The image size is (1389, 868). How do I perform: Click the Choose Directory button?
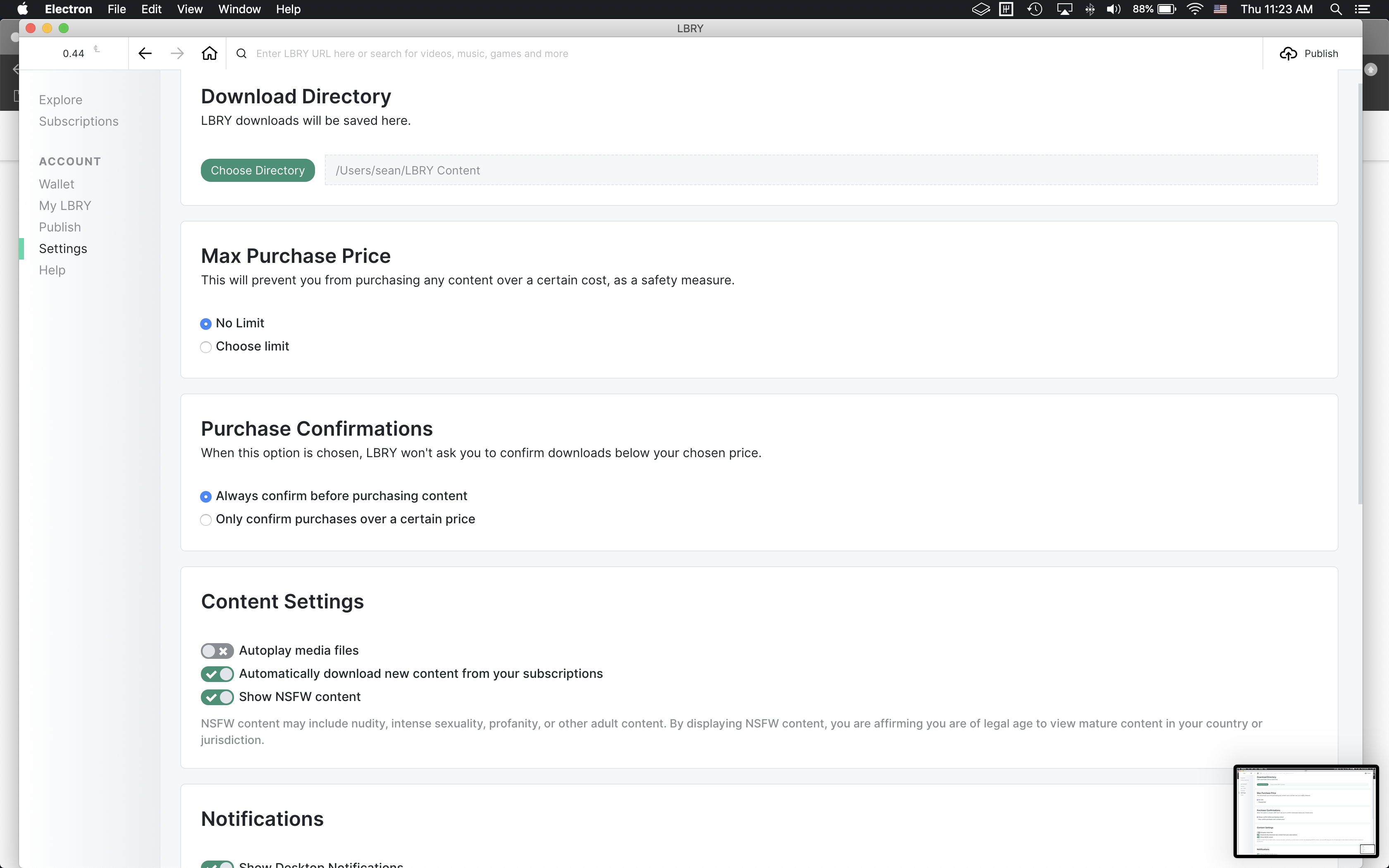point(258,170)
